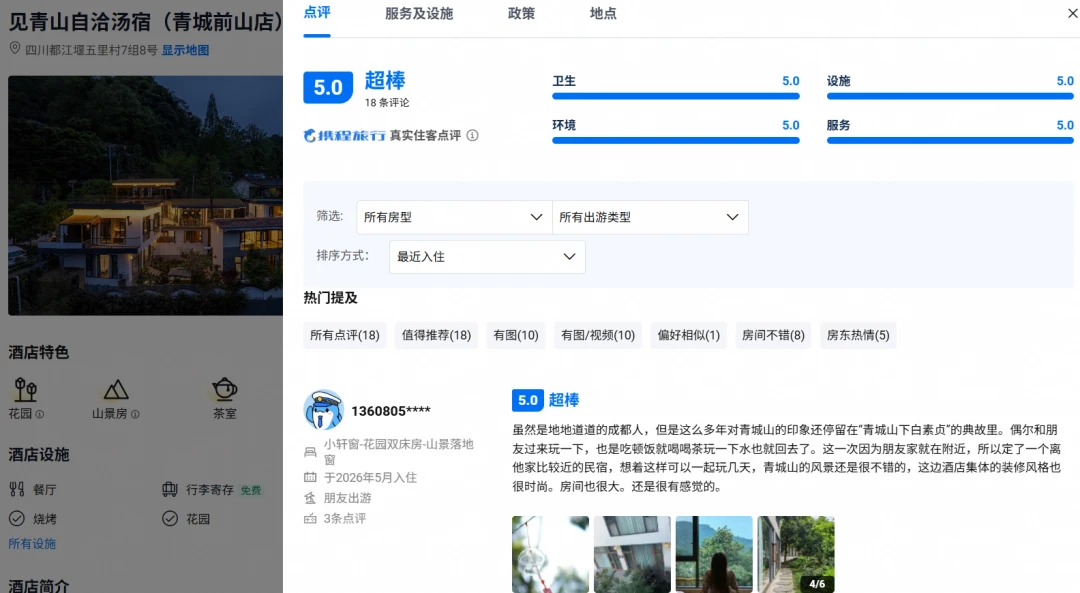Click the info icon beside 真实住客点评
The width and height of the screenshot is (1080, 593).
tap(472, 135)
